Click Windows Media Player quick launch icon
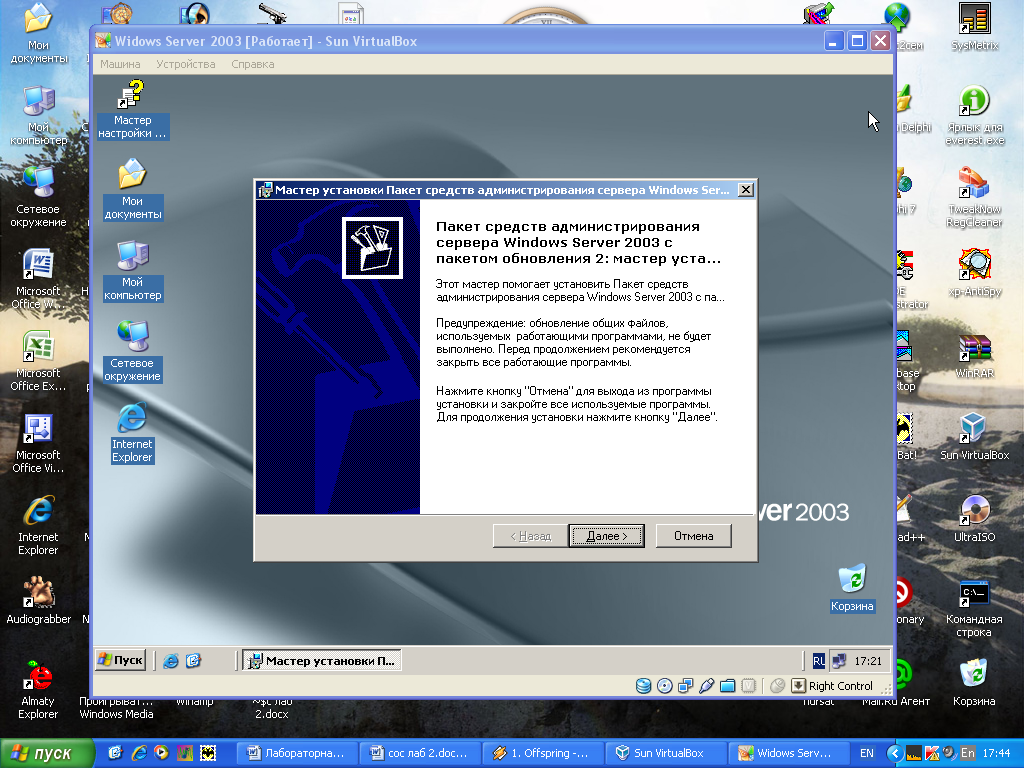Image resolution: width=1024 pixels, height=768 pixels. [x=161, y=753]
